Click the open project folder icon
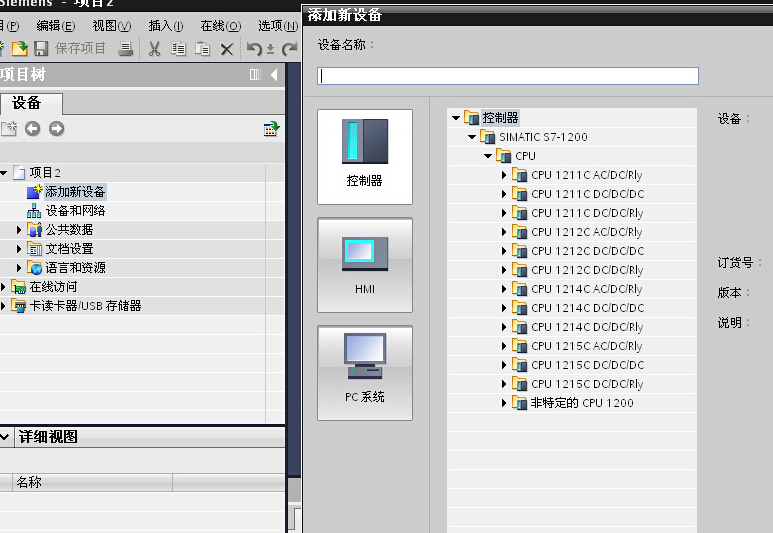Viewport: 773px width, 533px height. coord(19,49)
